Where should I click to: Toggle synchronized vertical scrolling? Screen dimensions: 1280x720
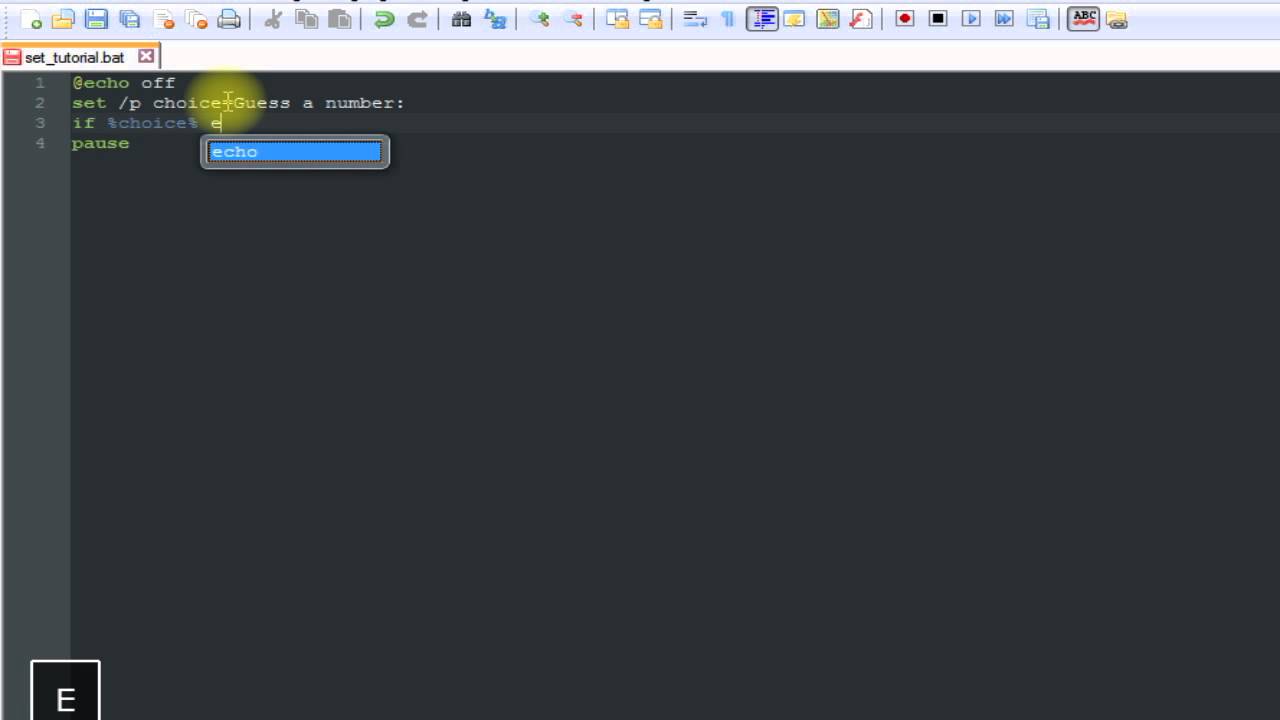click(x=617, y=19)
